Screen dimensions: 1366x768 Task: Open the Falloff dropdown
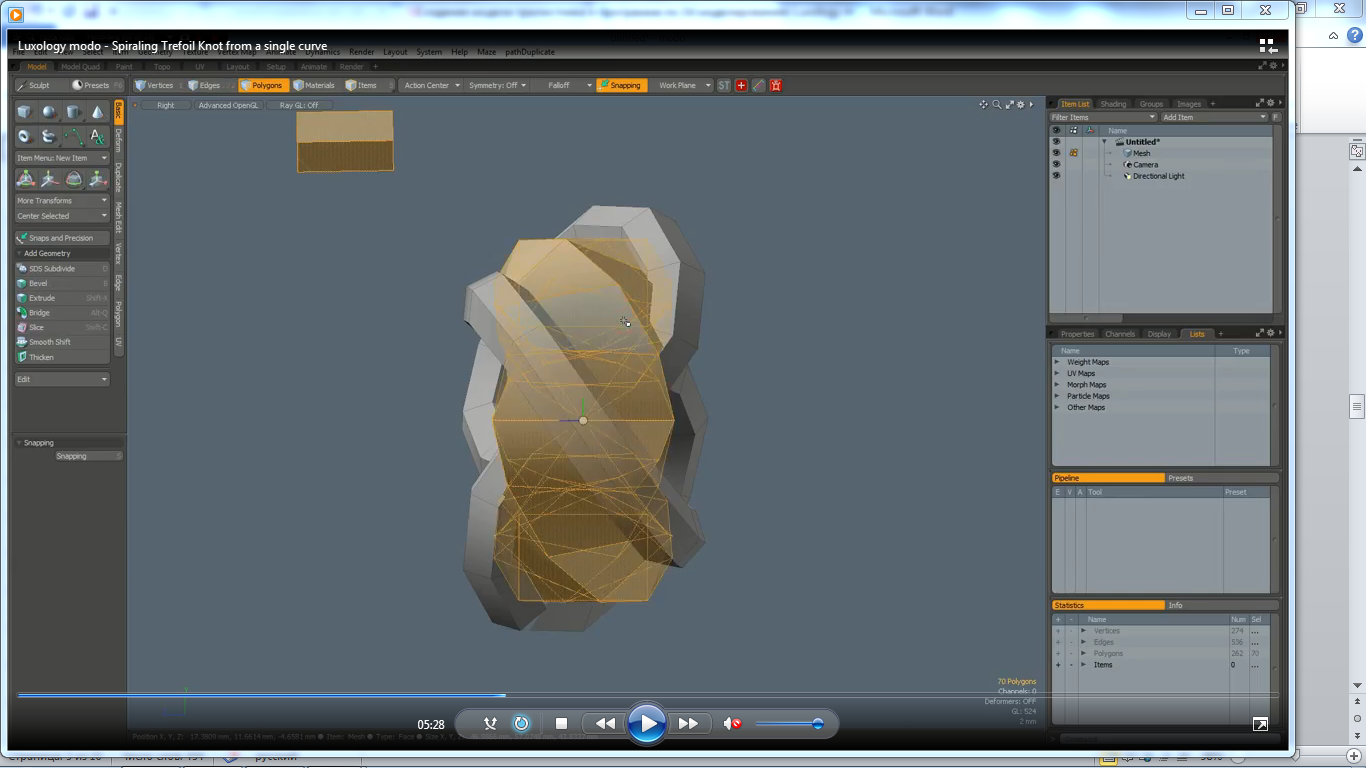click(562, 85)
